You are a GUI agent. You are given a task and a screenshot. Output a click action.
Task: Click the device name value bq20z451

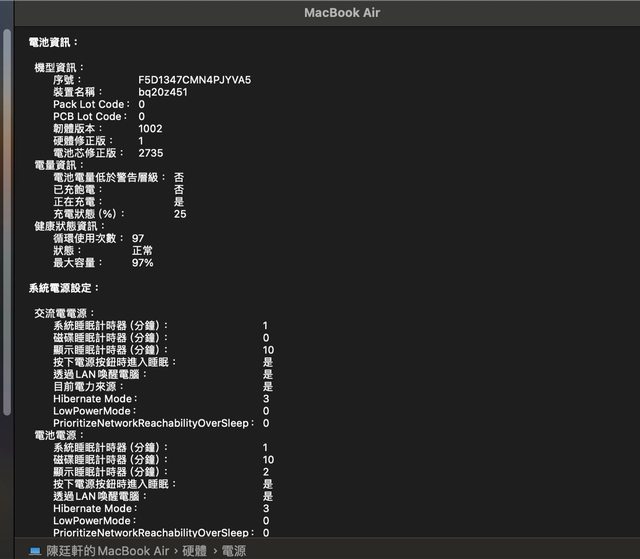(x=163, y=92)
